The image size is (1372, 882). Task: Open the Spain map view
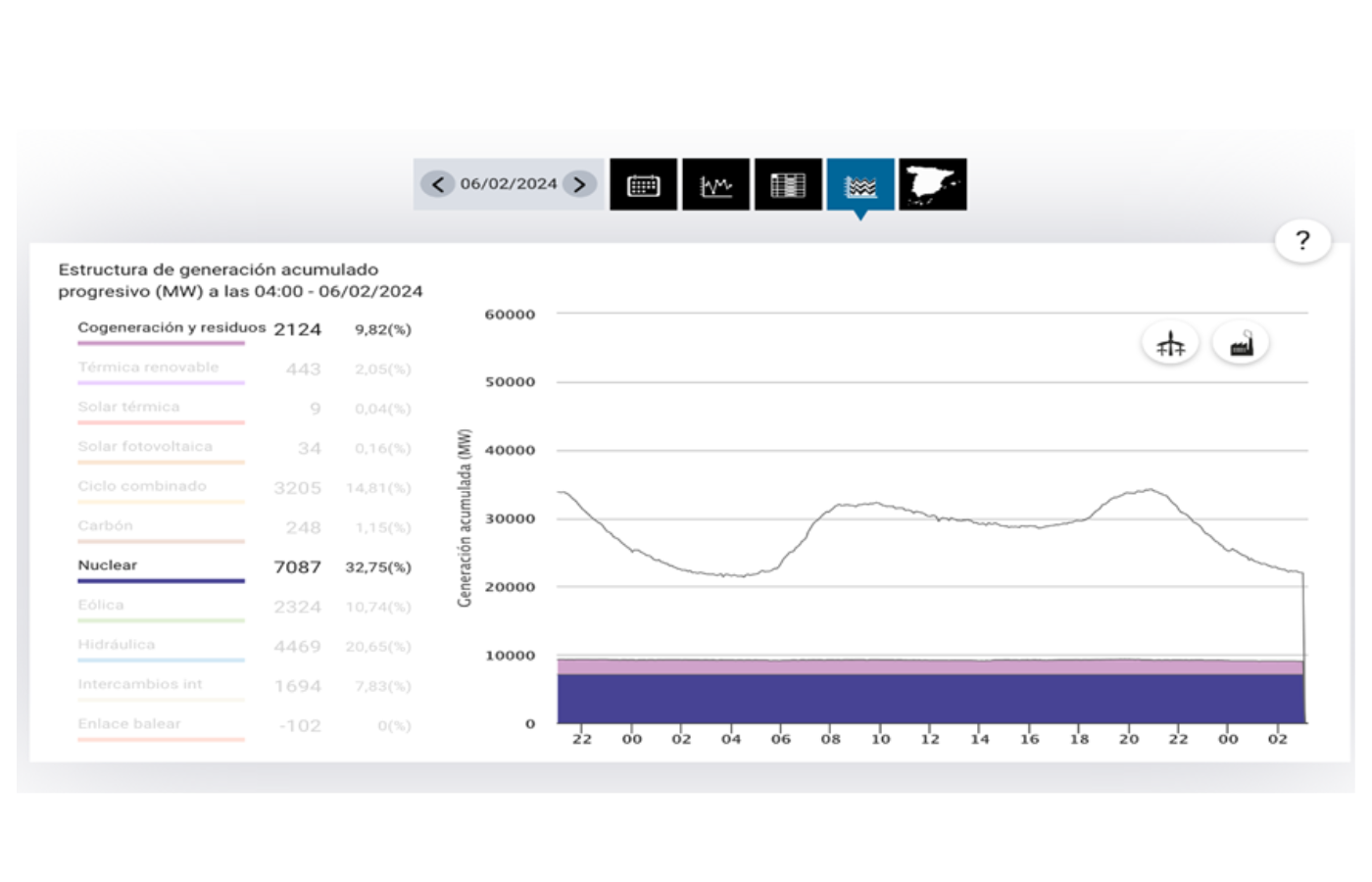(933, 184)
